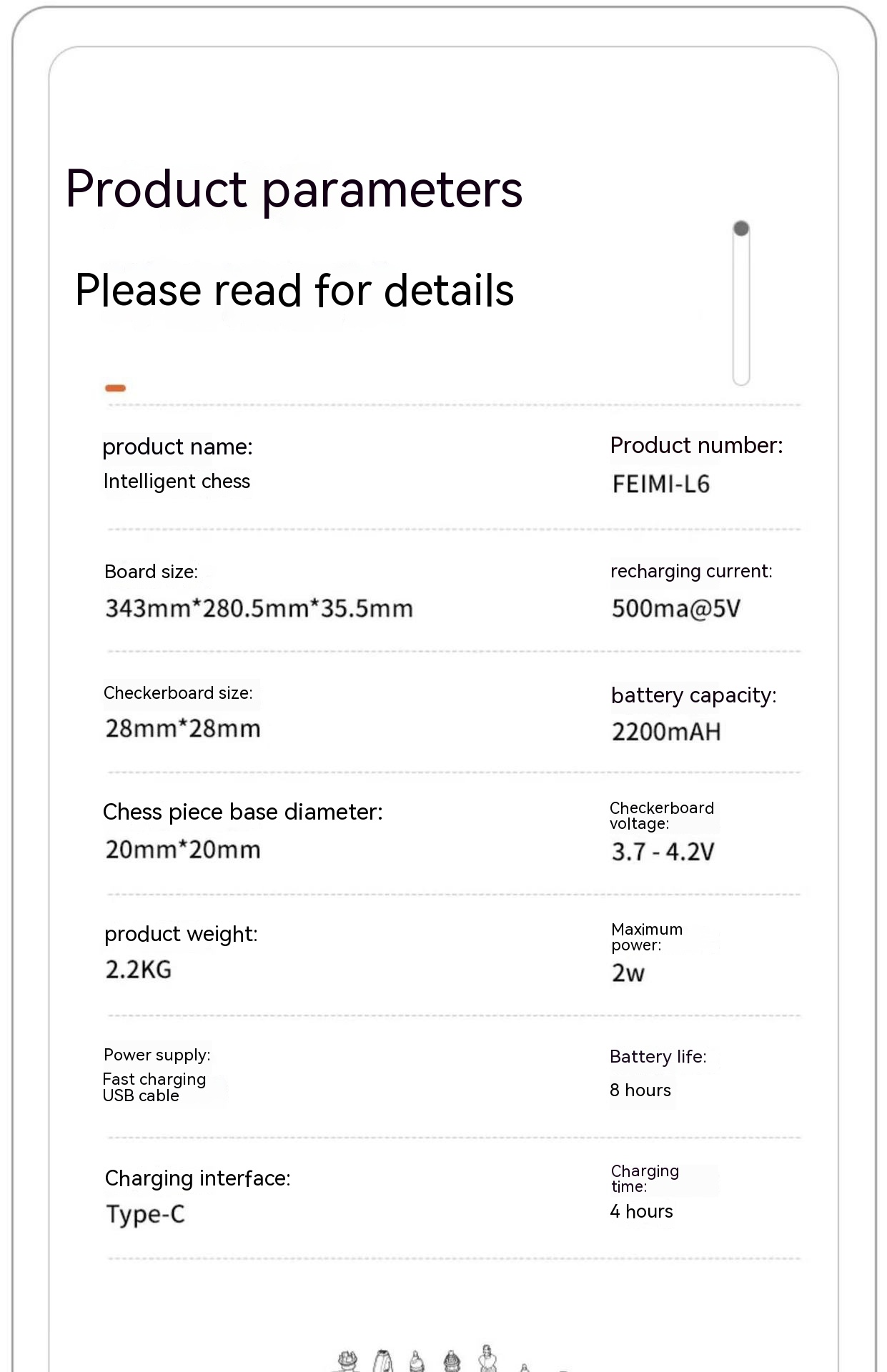Click the 2200mAH battery capacity value

pyautogui.click(x=666, y=732)
